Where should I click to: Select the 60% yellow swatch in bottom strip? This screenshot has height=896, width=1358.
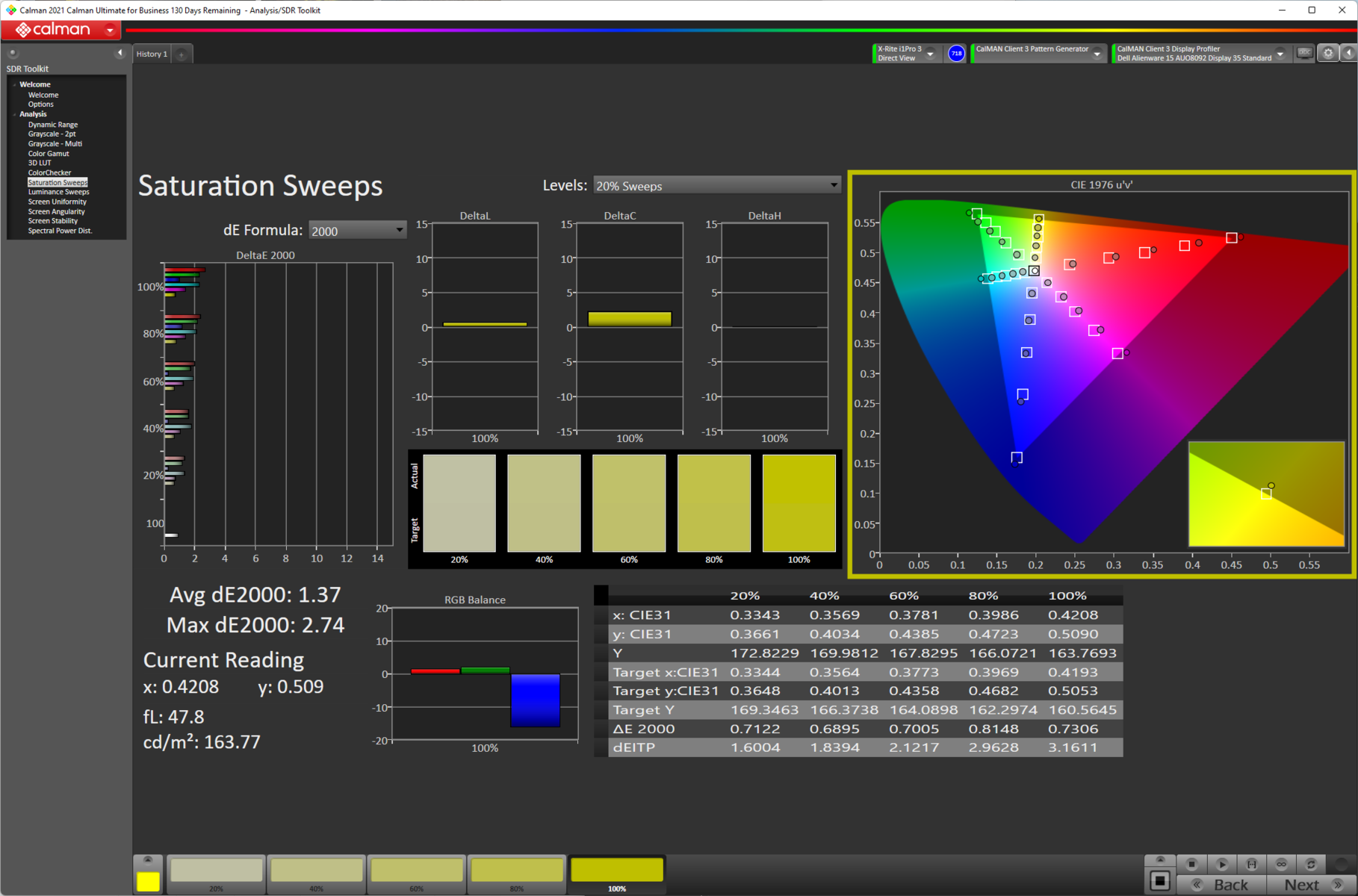(417, 871)
